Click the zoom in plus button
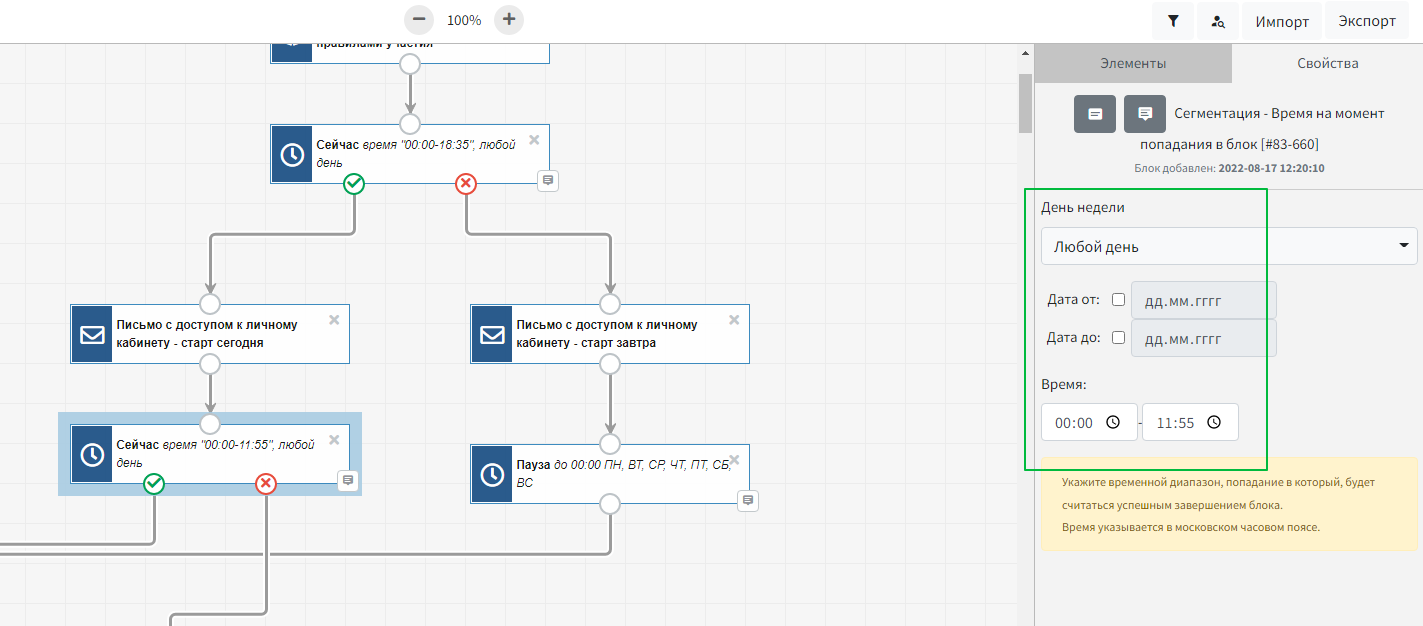 click(508, 19)
